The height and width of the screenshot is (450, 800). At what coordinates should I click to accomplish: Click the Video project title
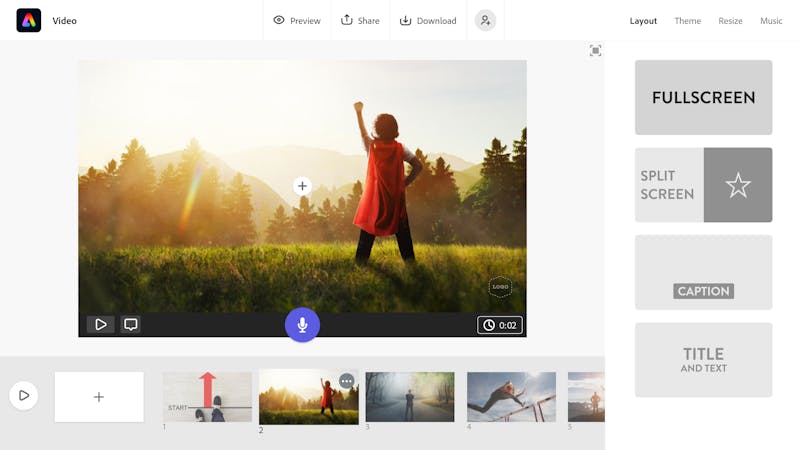coord(64,21)
